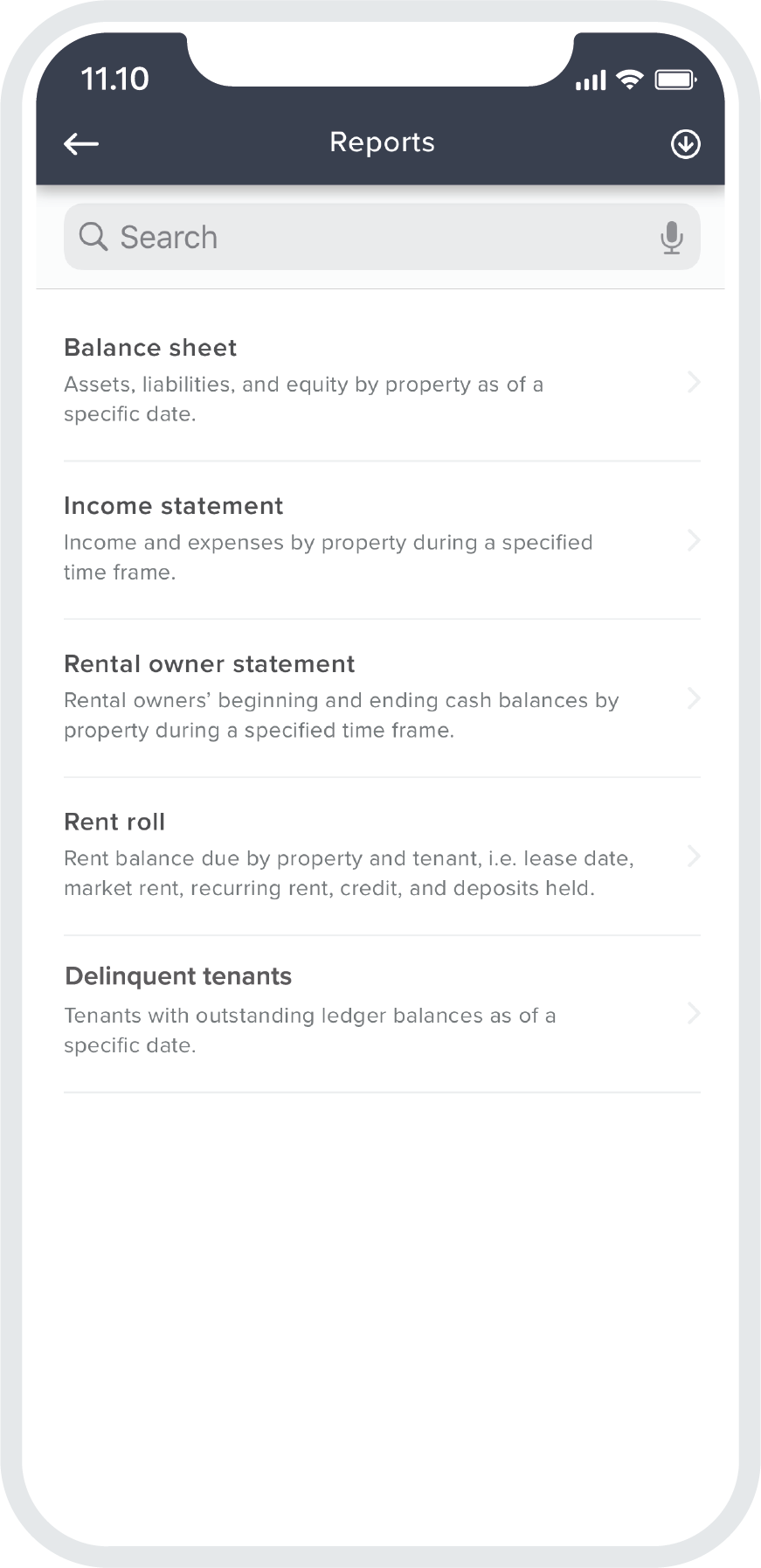Tap the cellular signal bars icon
Screen dimensions: 761x1568
point(591,81)
